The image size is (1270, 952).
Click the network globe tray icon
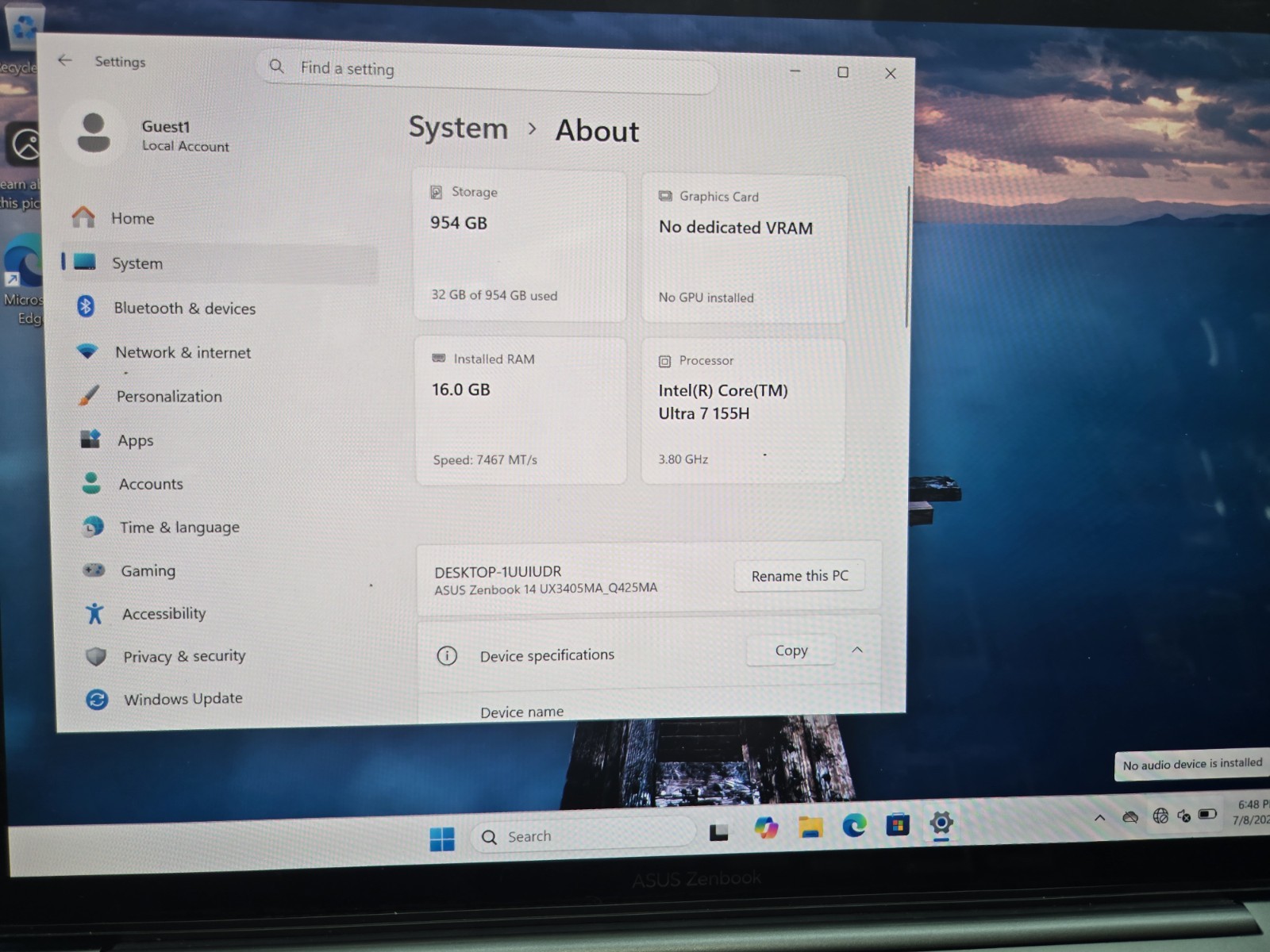[1160, 816]
